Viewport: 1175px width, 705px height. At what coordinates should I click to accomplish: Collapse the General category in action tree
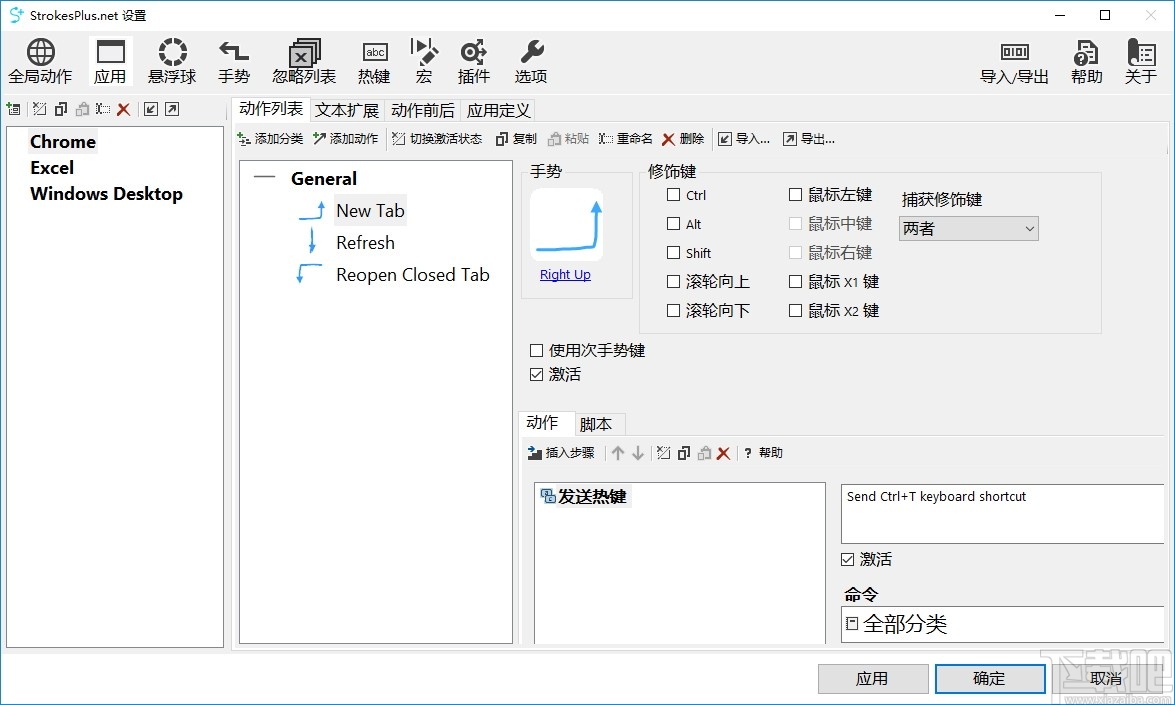click(x=264, y=177)
